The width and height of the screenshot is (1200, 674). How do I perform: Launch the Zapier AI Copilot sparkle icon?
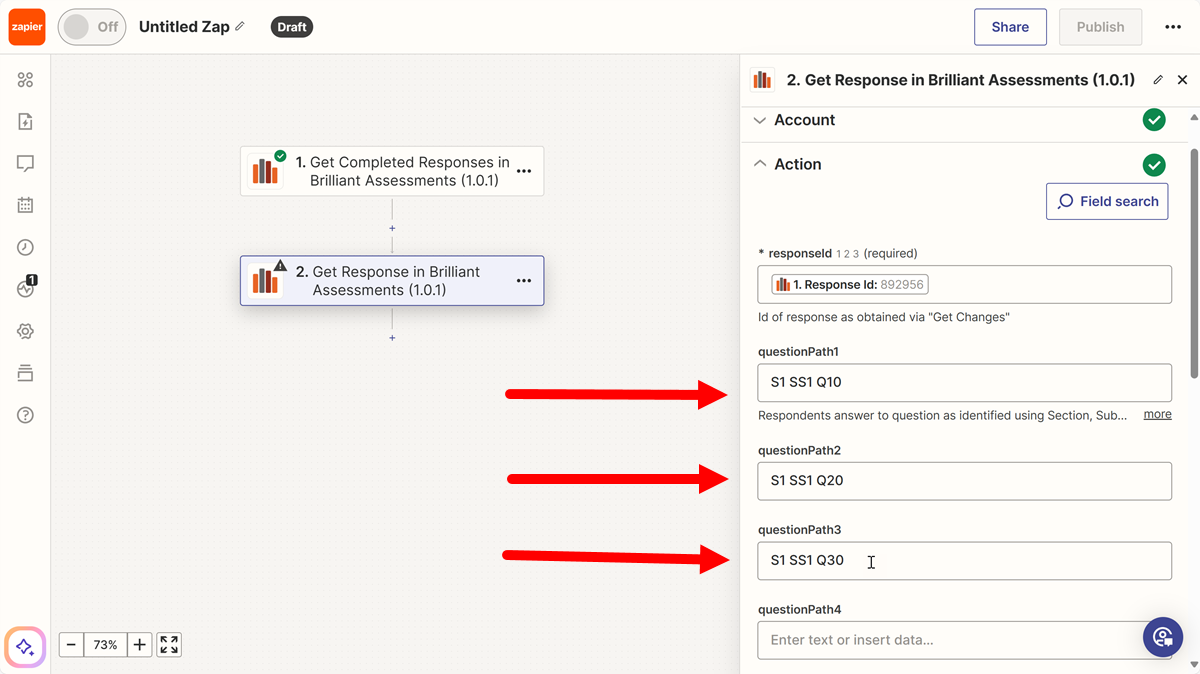tap(24, 647)
